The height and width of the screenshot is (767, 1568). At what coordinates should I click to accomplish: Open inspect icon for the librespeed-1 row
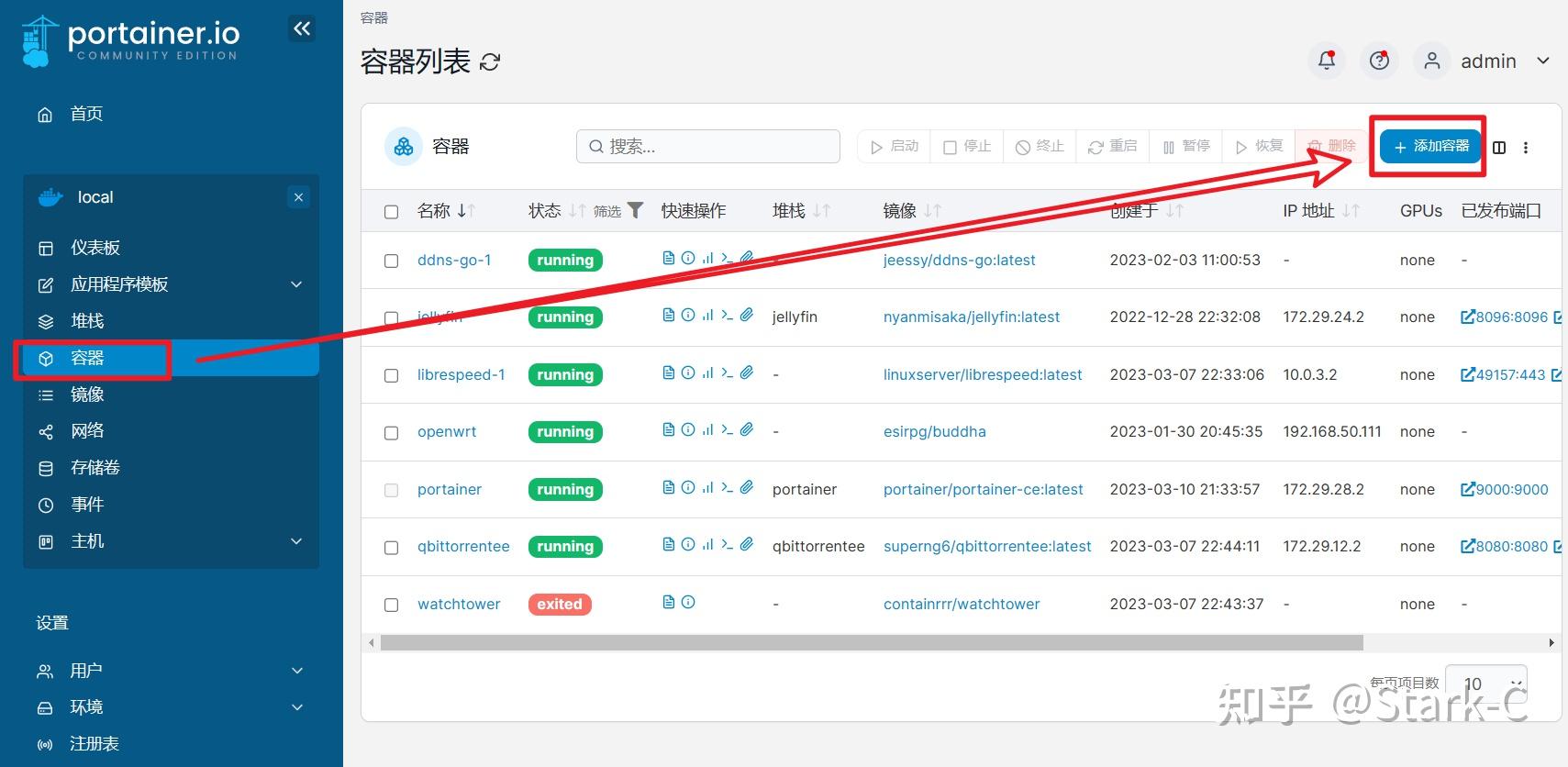(688, 372)
